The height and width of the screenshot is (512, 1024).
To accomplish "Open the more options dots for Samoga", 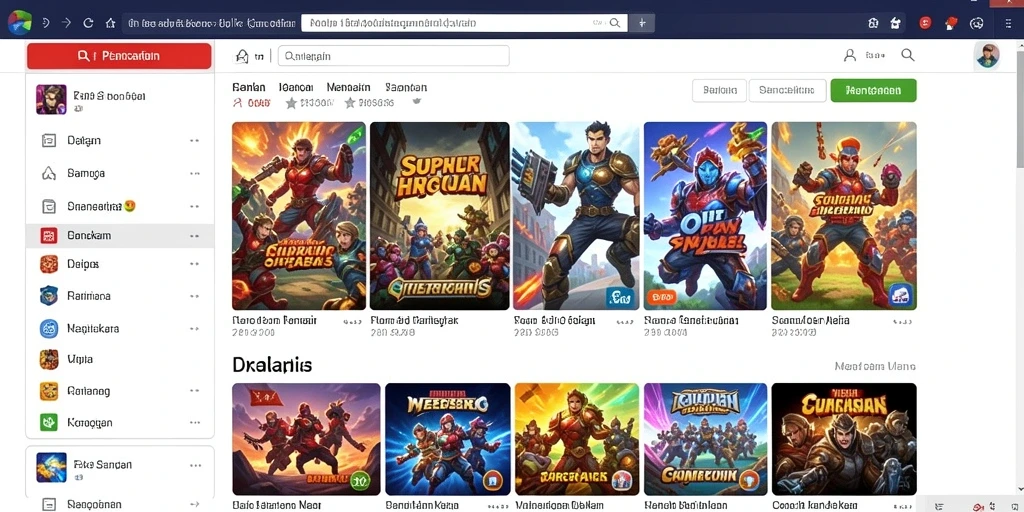I will 194,174.
